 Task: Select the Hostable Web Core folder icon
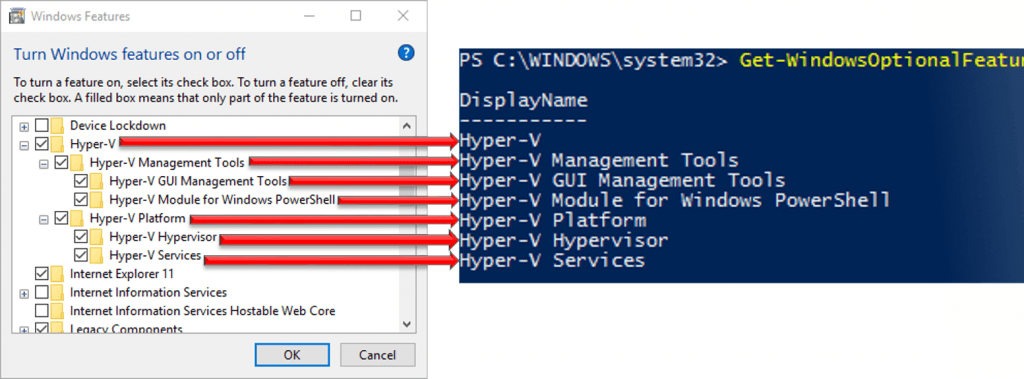coord(57,311)
